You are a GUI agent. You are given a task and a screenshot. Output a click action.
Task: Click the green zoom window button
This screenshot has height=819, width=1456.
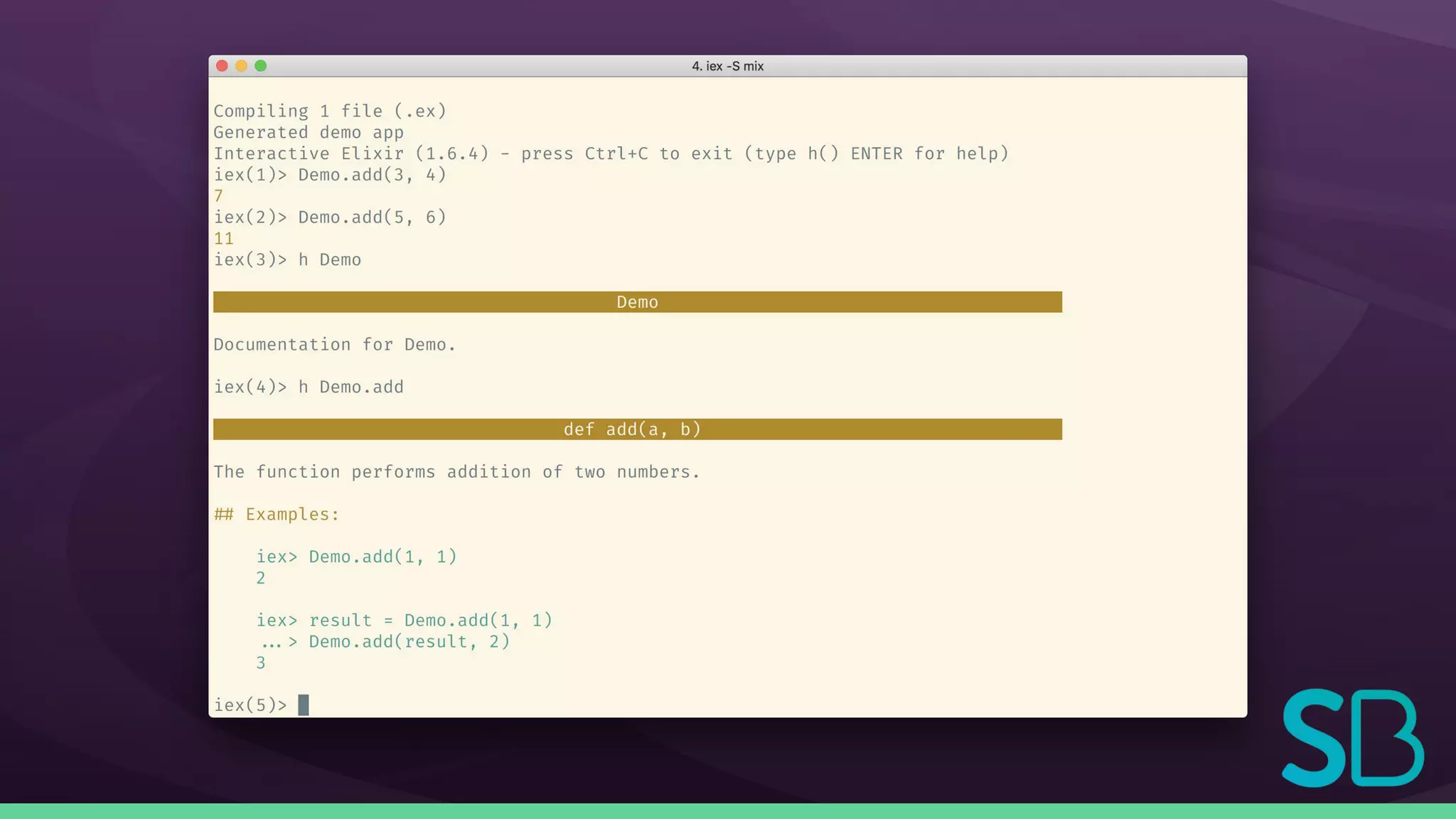click(x=261, y=66)
